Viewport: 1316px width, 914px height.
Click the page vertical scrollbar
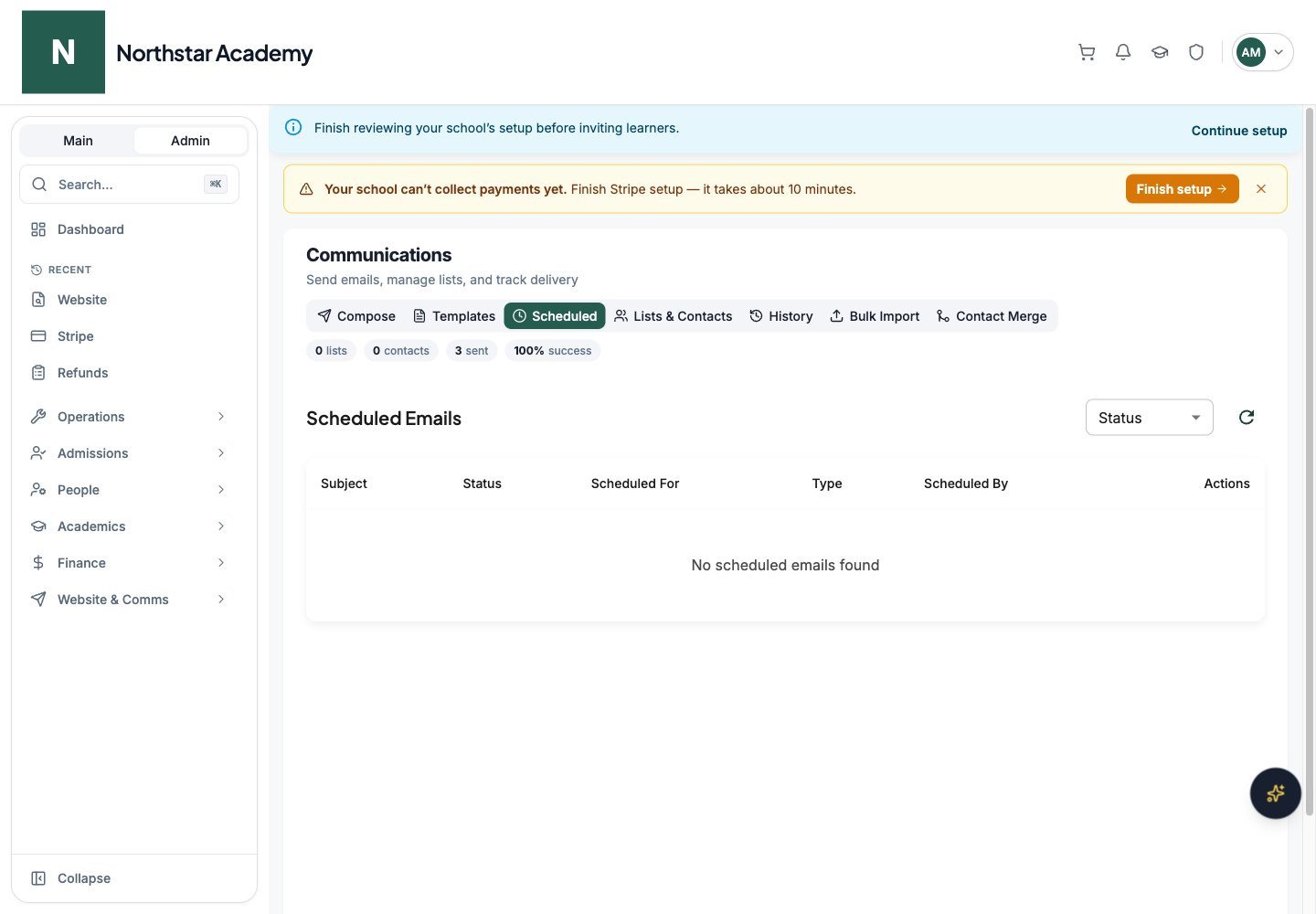point(1310,462)
